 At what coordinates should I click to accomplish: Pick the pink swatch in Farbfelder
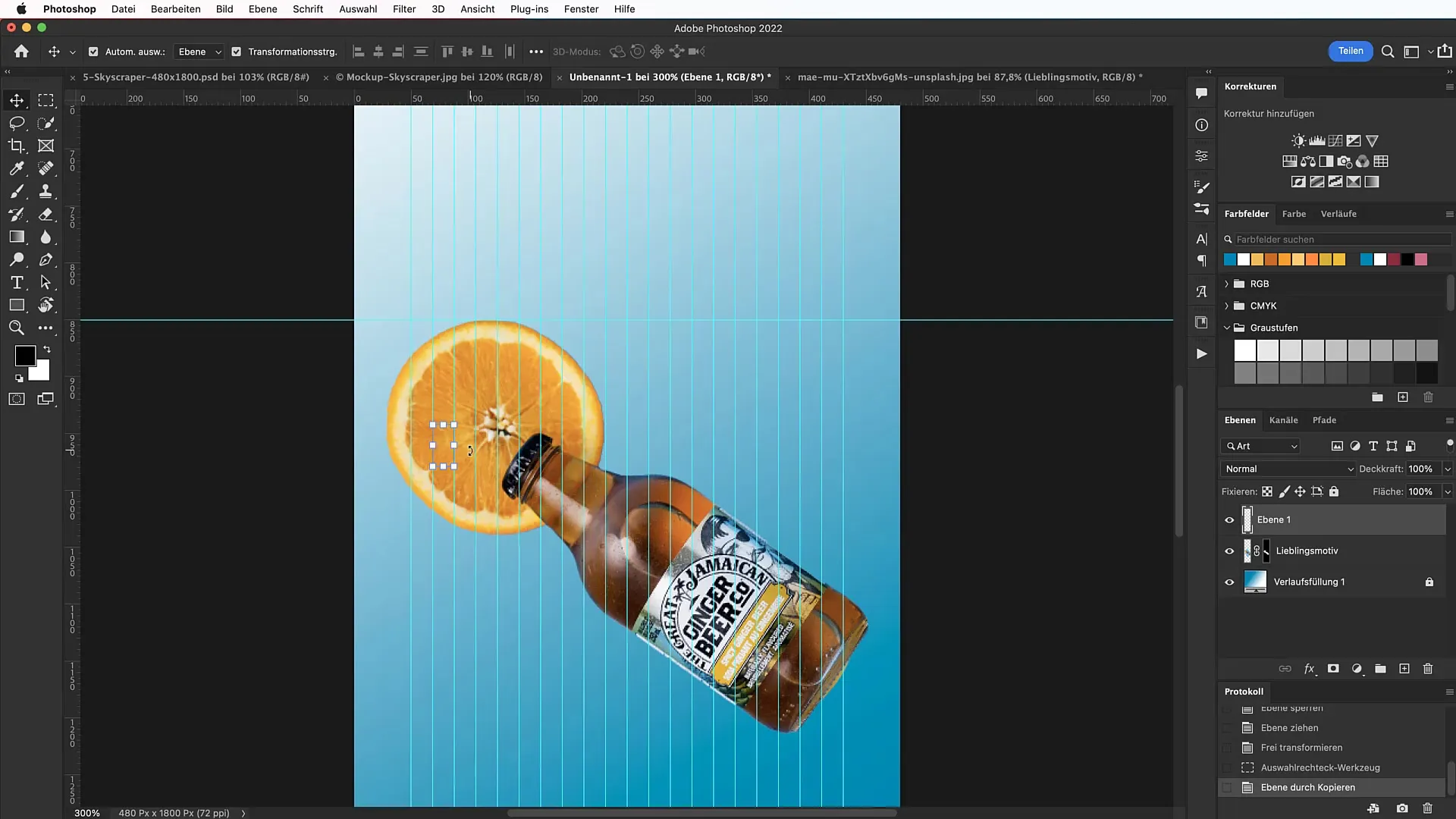click(1421, 259)
